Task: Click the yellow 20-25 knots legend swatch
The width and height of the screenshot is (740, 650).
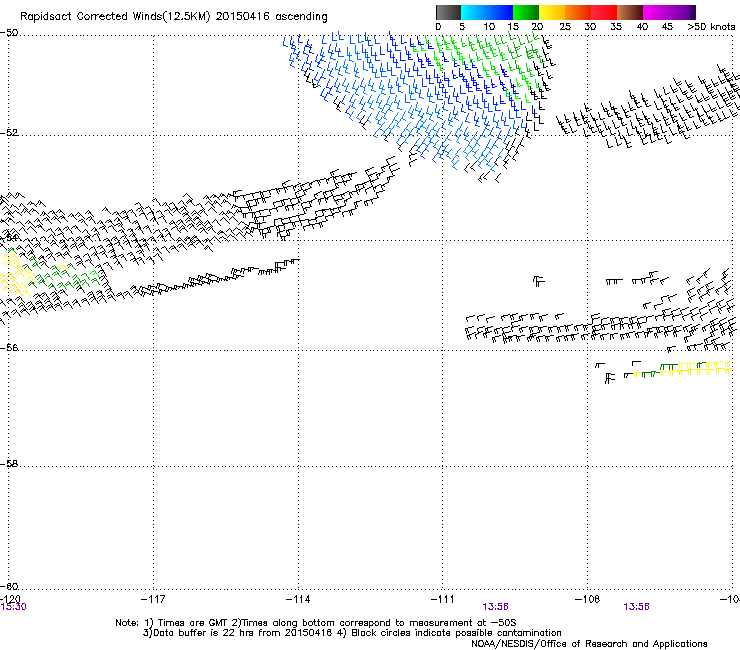Action: tap(552, 12)
